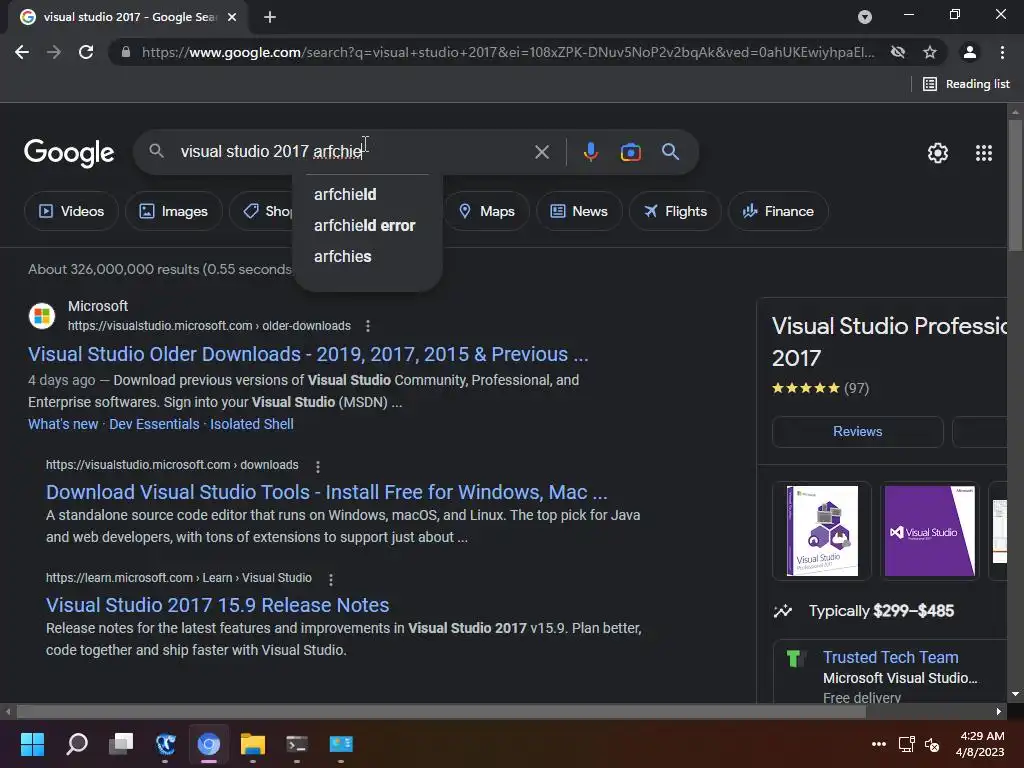The height and width of the screenshot is (768, 1024).
Task: Open File Explorer from the taskbar
Action: pyautogui.click(x=253, y=744)
